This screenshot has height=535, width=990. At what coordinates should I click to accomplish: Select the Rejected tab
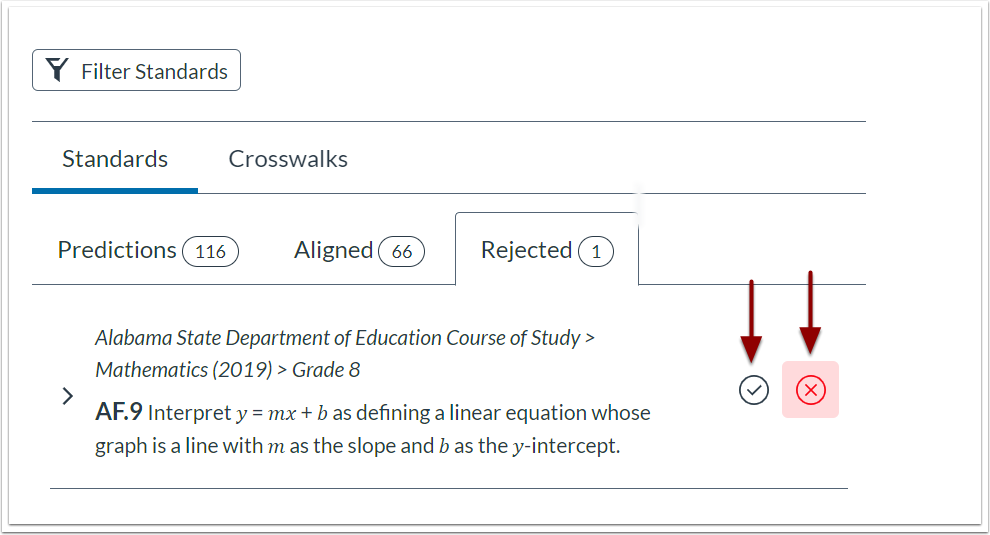pos(547,251)
